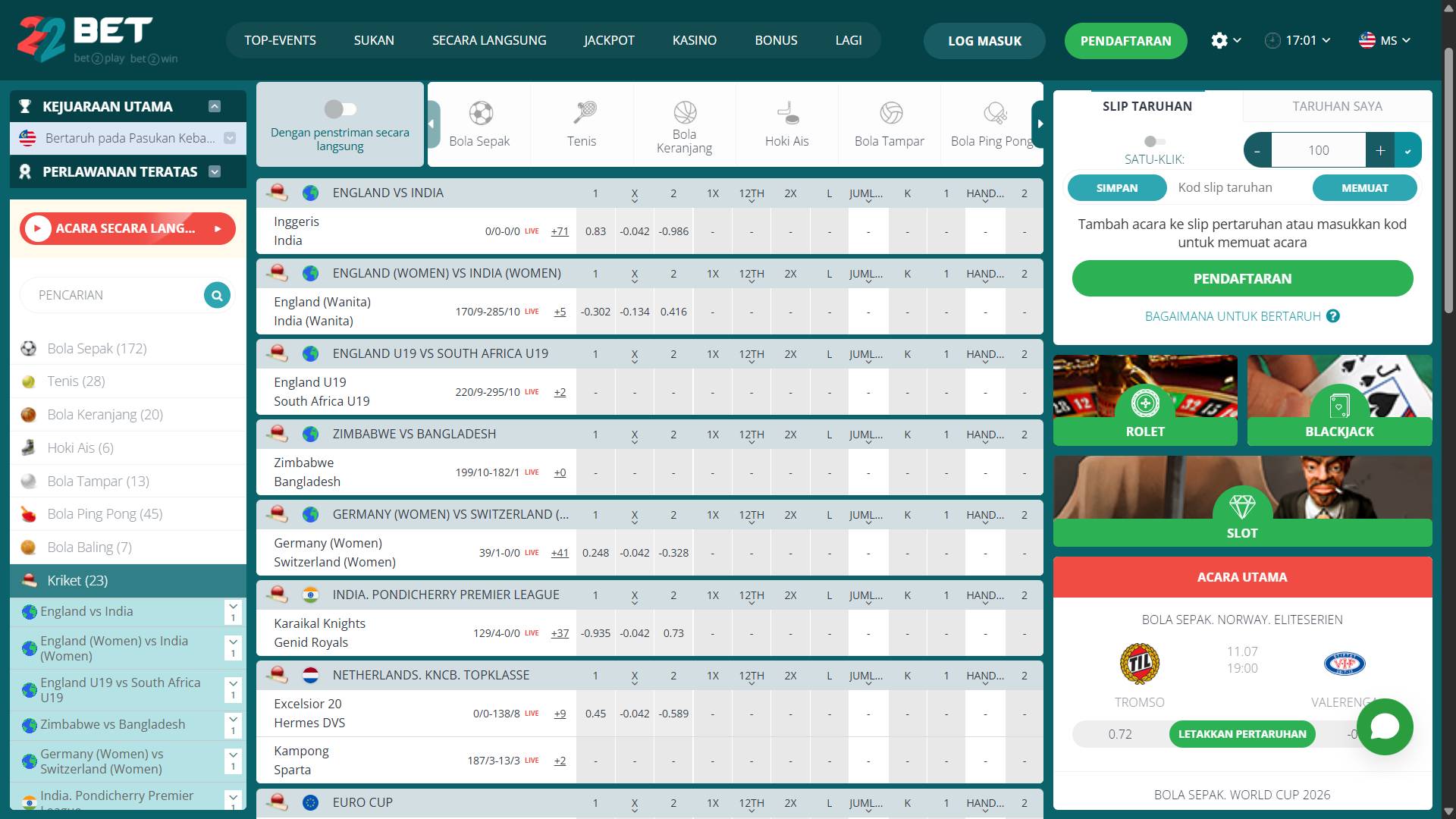
Task: Decrease stake with the minus button
Action: (x=1257, y=150)
